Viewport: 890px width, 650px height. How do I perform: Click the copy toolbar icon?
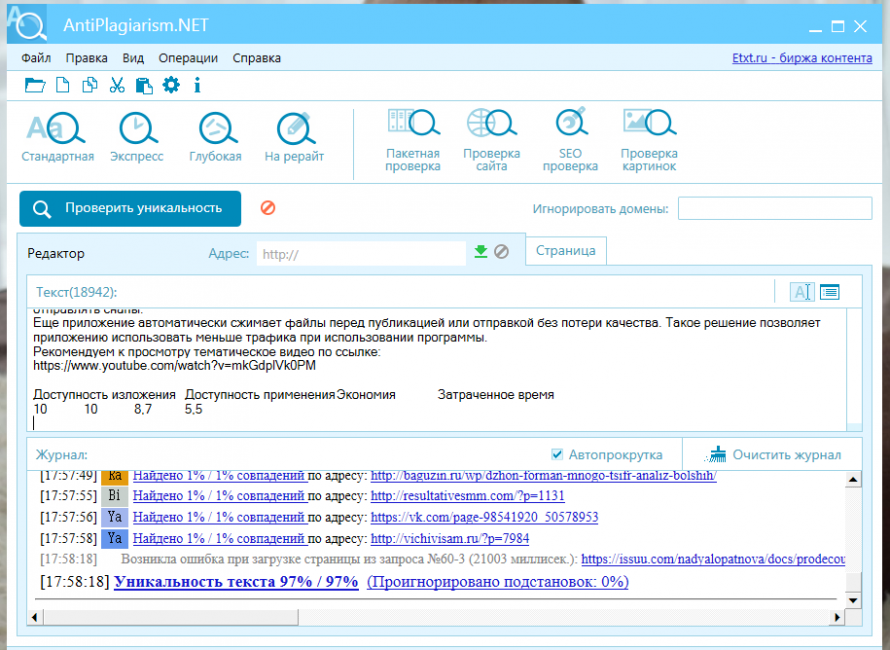pyautogui.click(x=90, y=85)
